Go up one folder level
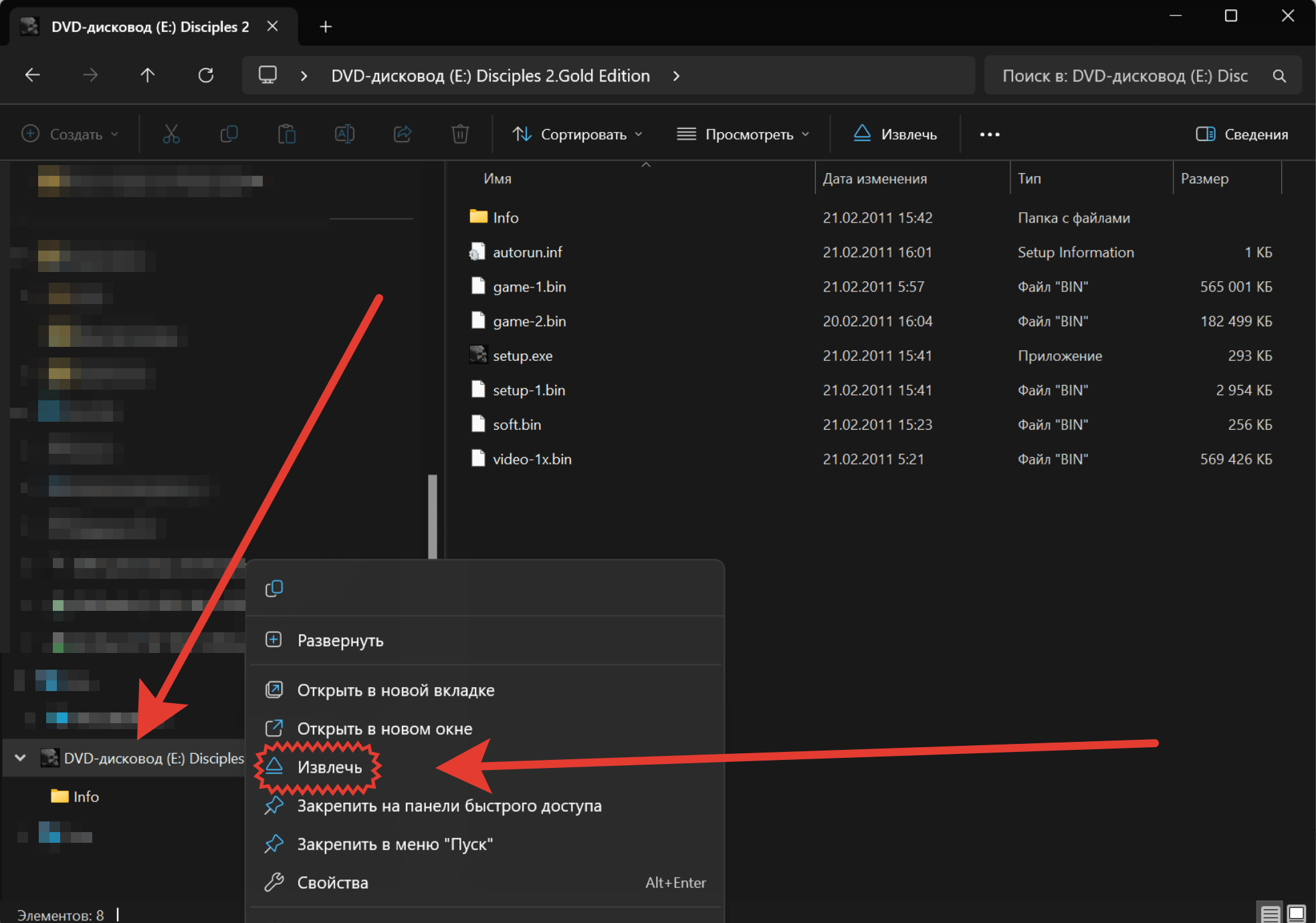This screenshot has height=923, width=1316. (x=148, y=76)
